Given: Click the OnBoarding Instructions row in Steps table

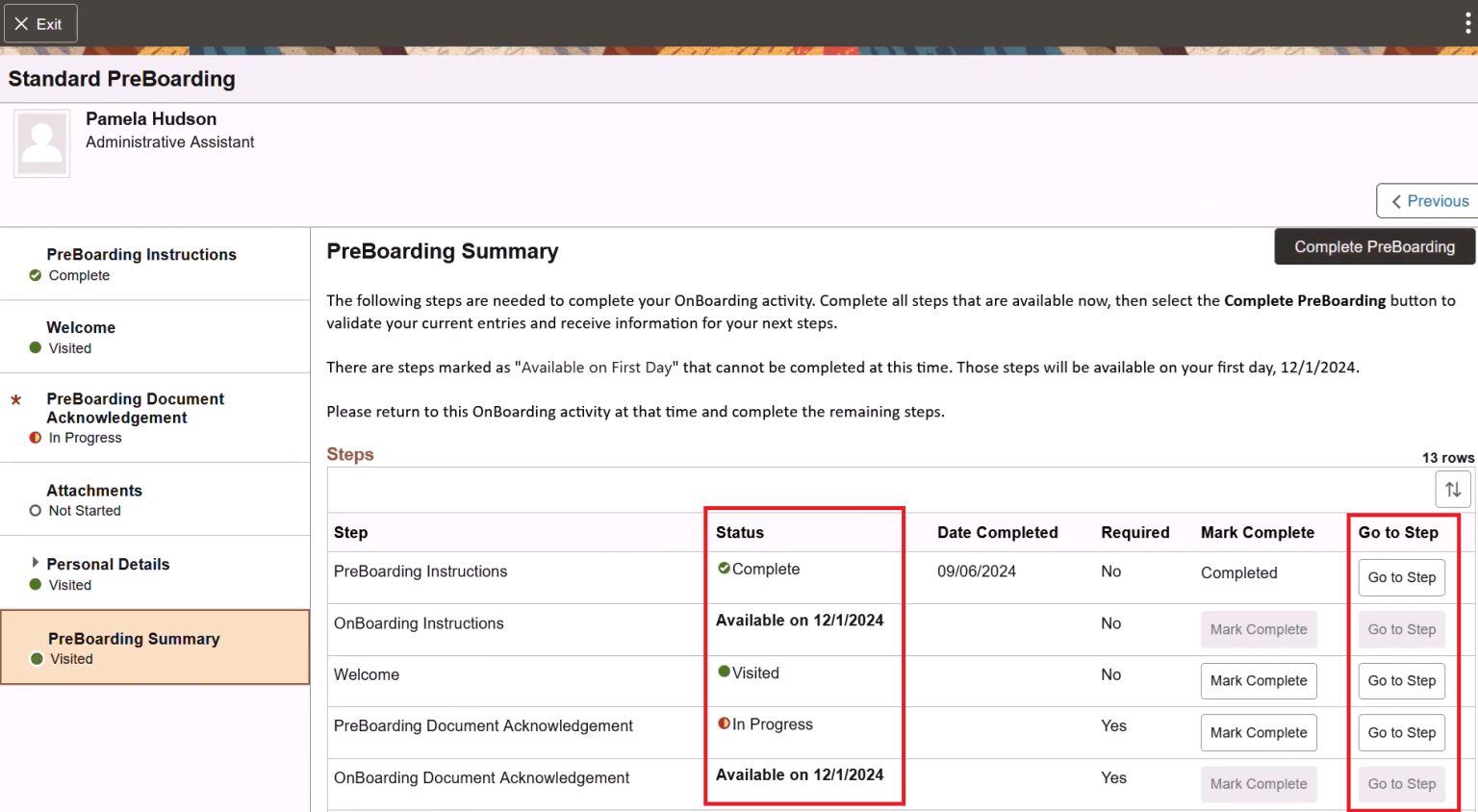Looking at the screenshot, I should tap(419, 622).
